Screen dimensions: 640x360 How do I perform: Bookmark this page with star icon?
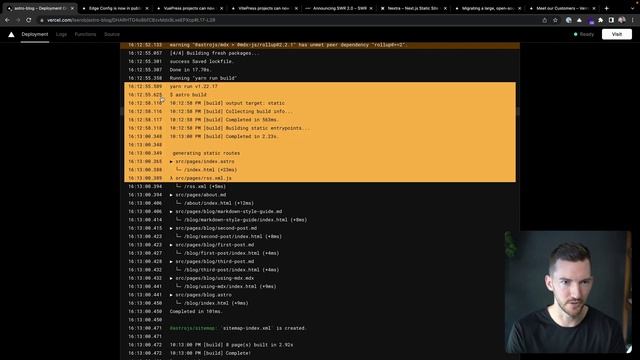555,20
